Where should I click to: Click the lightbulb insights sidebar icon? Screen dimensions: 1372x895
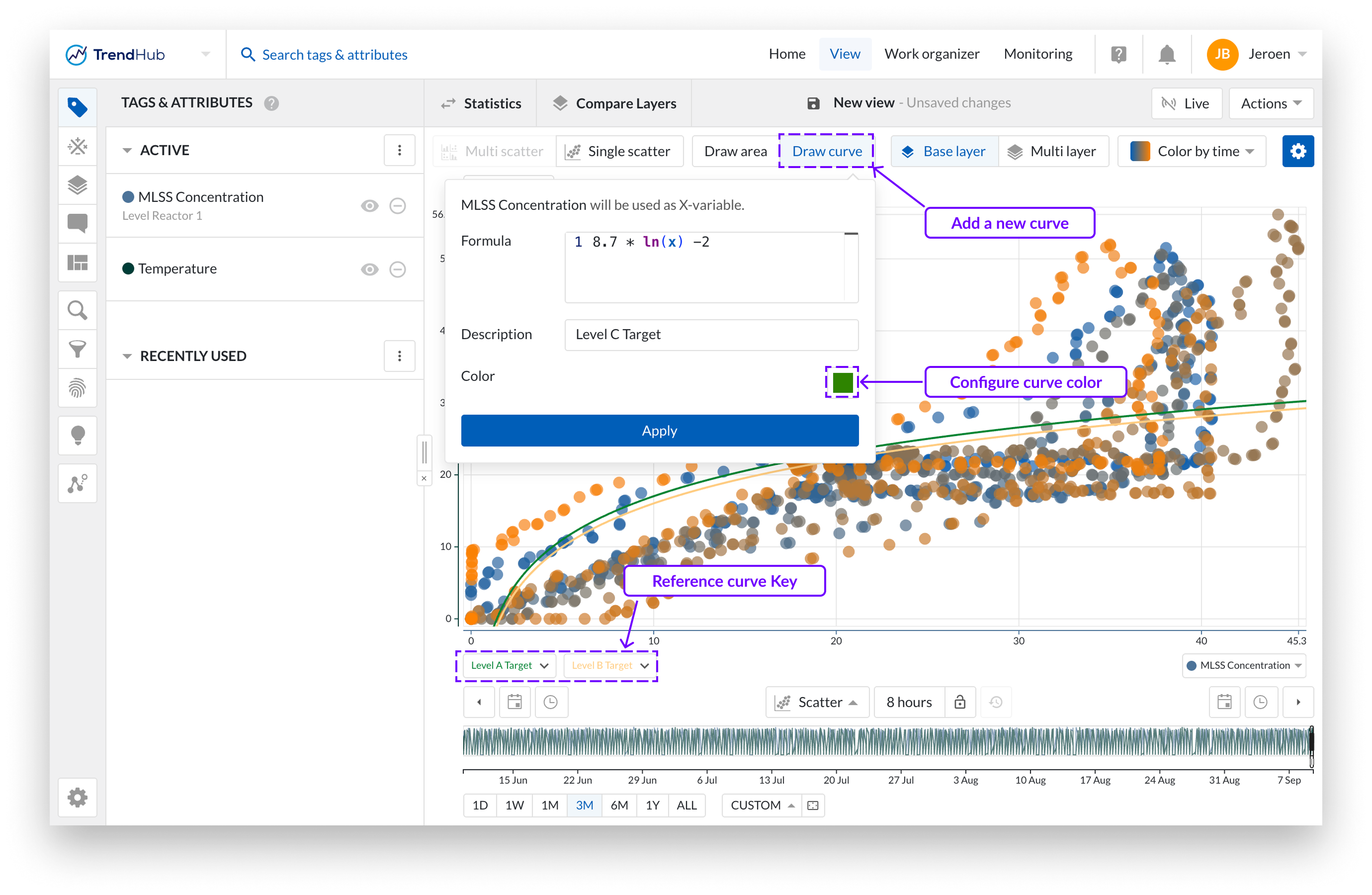[x=77, y=435]
